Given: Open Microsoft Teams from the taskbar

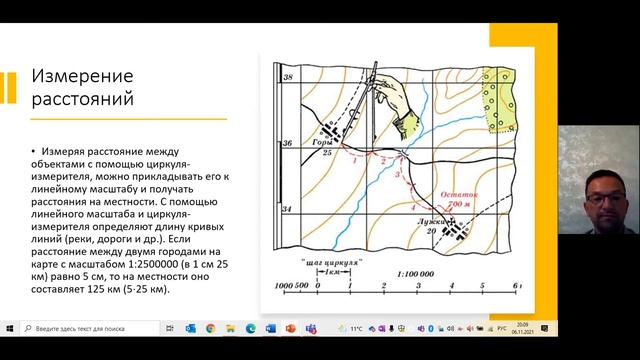Looking at the screenshot, I should coord(311,328).
